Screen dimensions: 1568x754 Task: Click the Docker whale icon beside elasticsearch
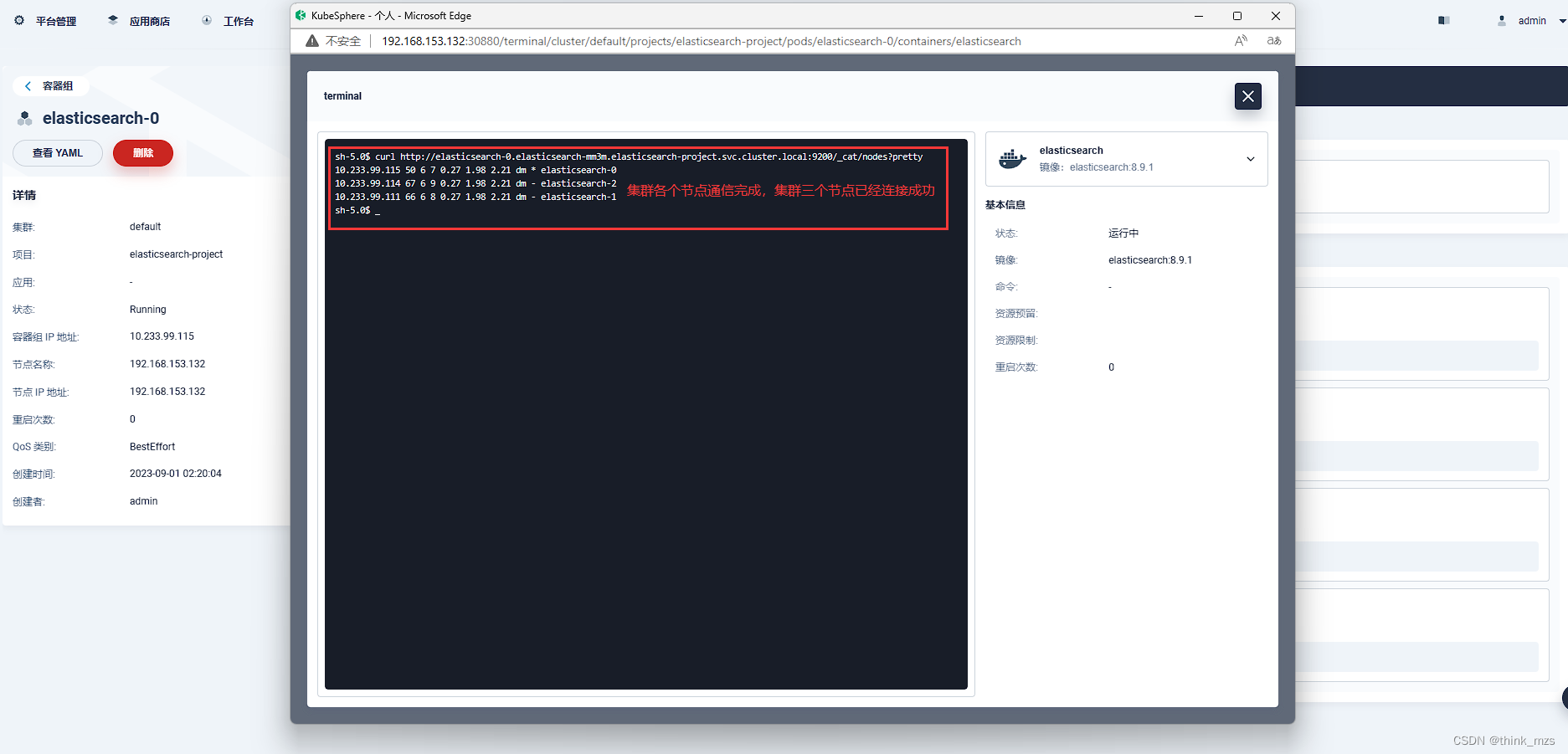coord(1012,158)
